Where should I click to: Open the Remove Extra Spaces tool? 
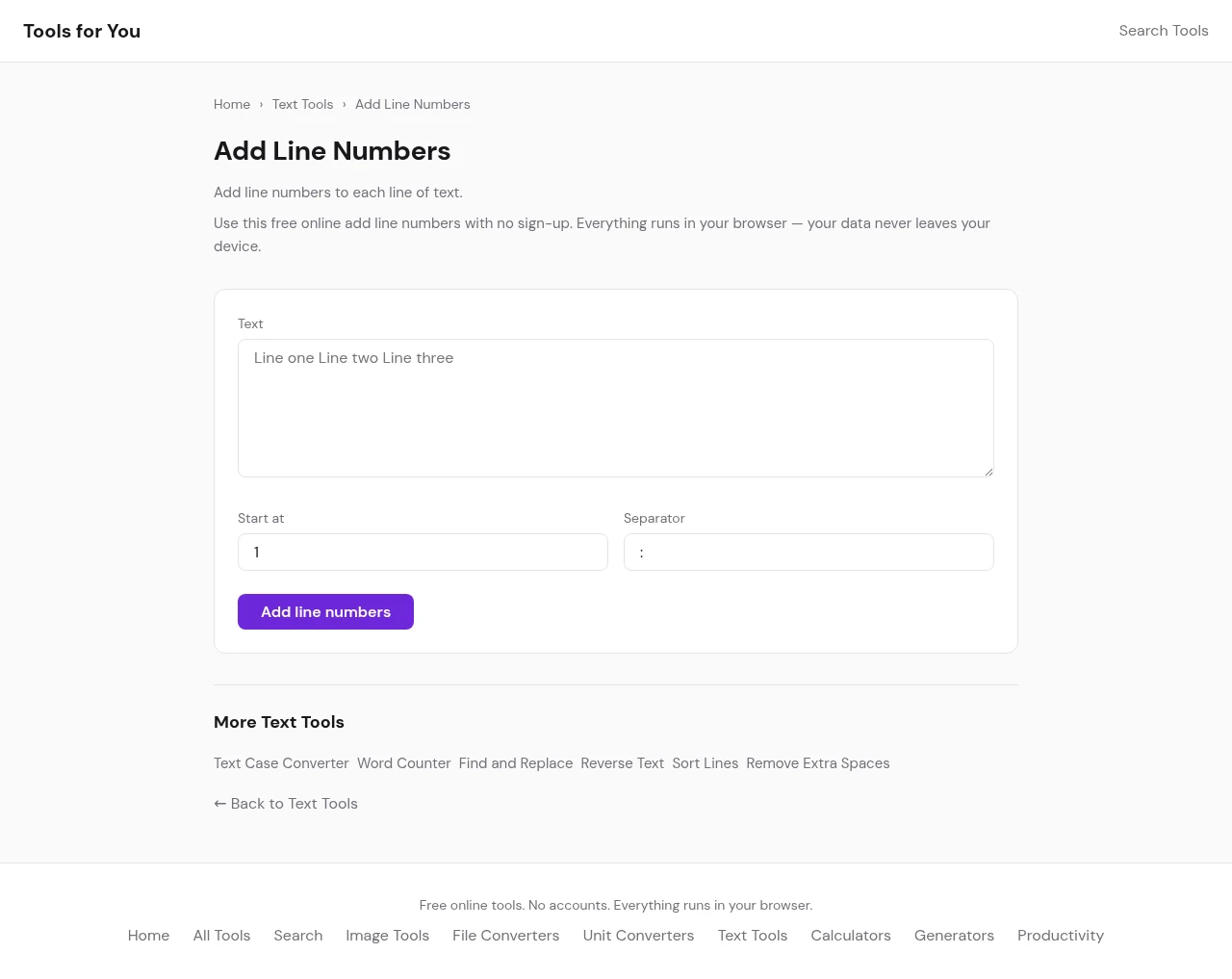coord(817,763)
